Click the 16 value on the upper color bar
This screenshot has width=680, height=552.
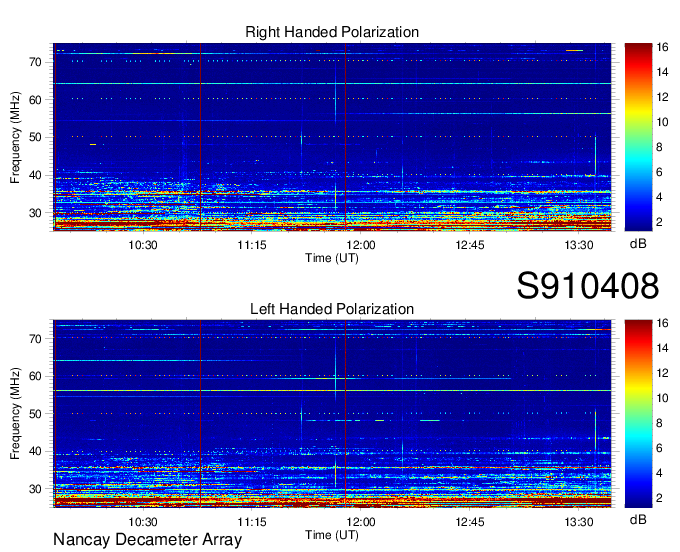(662, 47)
